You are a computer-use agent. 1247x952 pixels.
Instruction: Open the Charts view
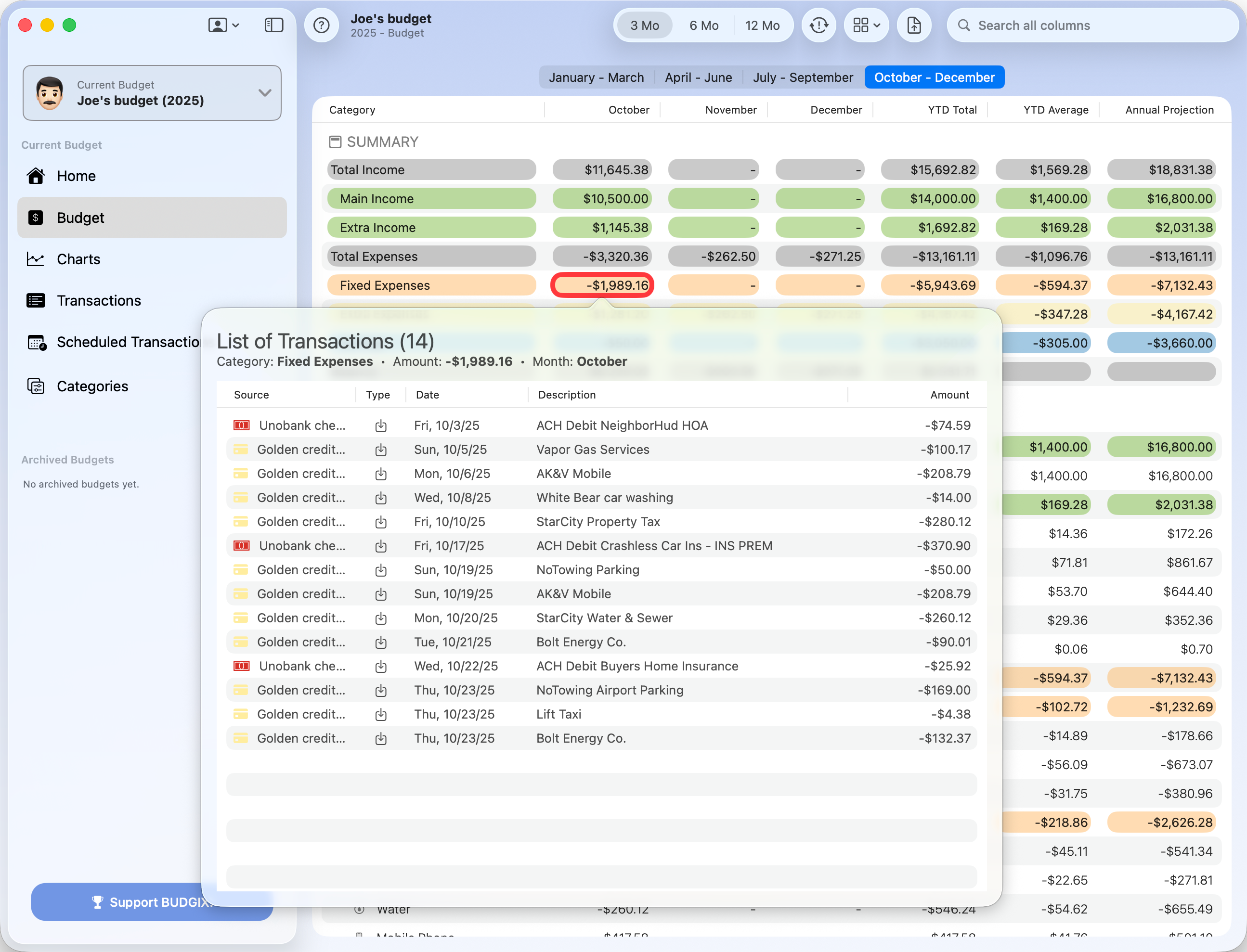(x=78, y=259)
